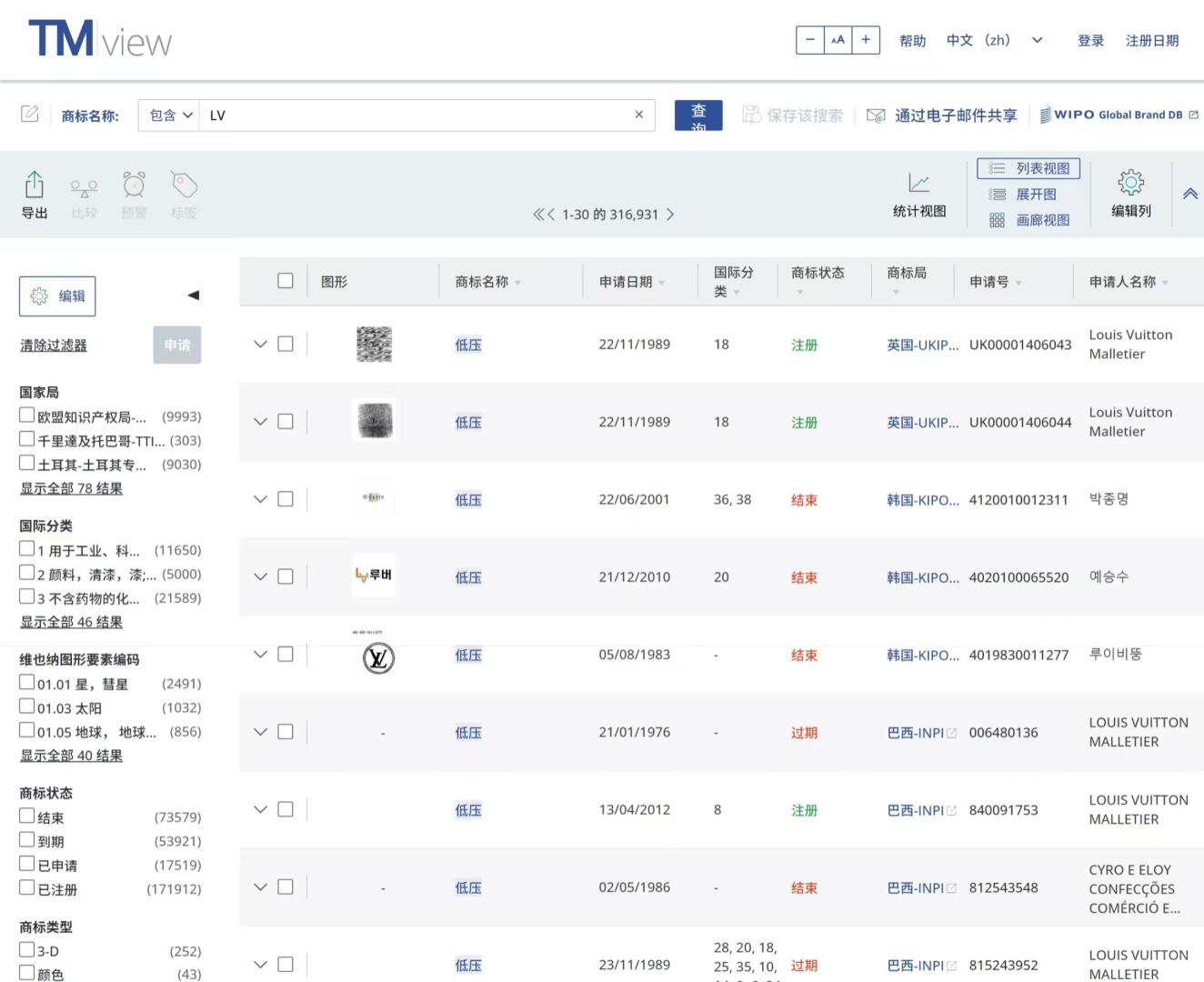The image size is (1204, 982).
Task: Open the edit search pencil icon
Action: coord(30,114)
